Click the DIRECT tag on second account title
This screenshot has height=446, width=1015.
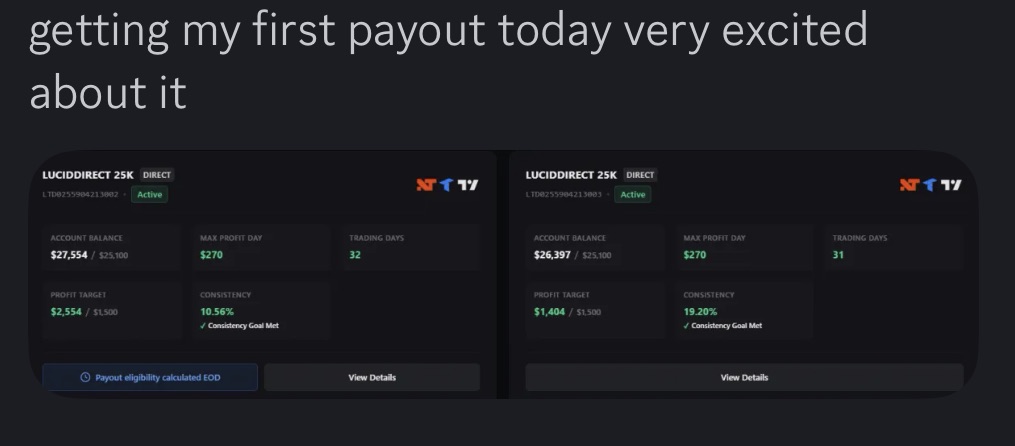(x=640, y=175)
